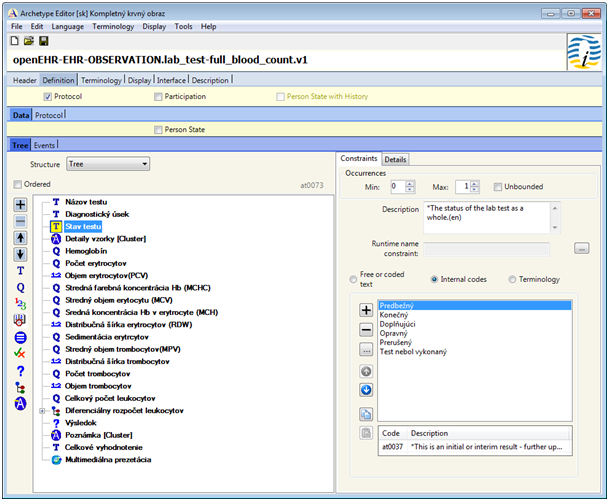Viewport: 609px width, 501px height.
Task: Select Hemoglobín in the tree
Action: click(86, 251)
